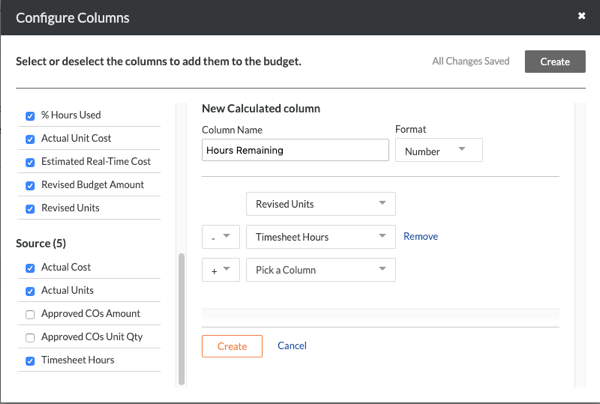Click into the Column Name text field
This screenshot has height=404, width=600.
[x=295, y=150]
